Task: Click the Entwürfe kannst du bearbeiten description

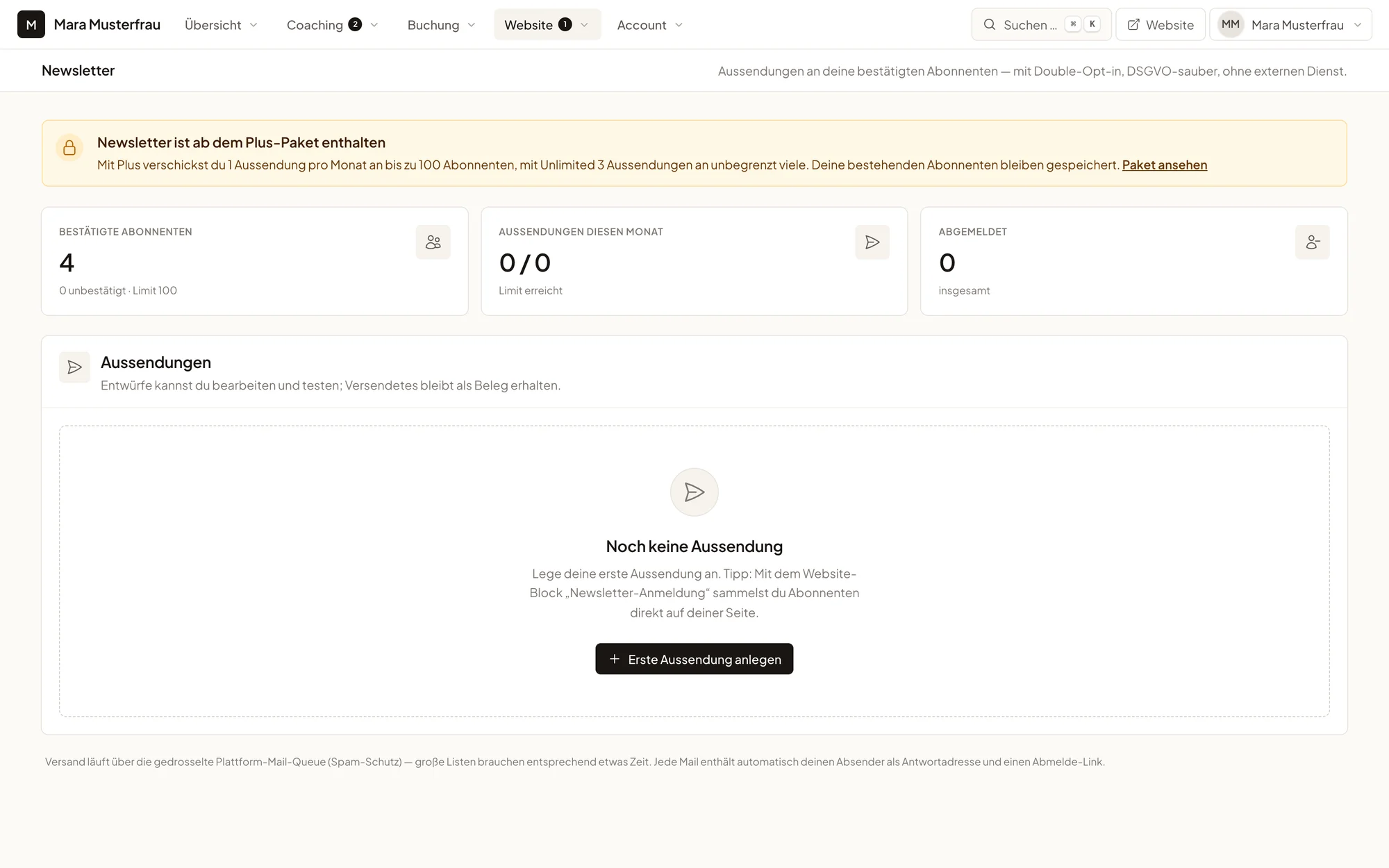Action: (331, 385)
